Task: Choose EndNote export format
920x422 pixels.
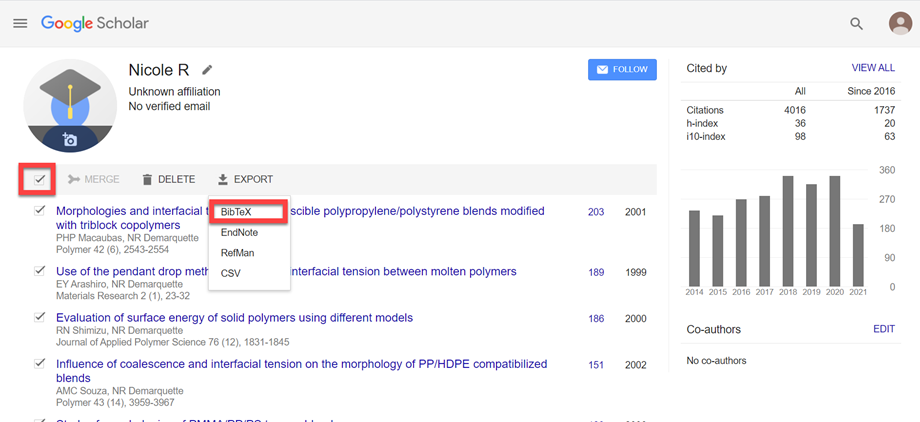Action: 239,233
